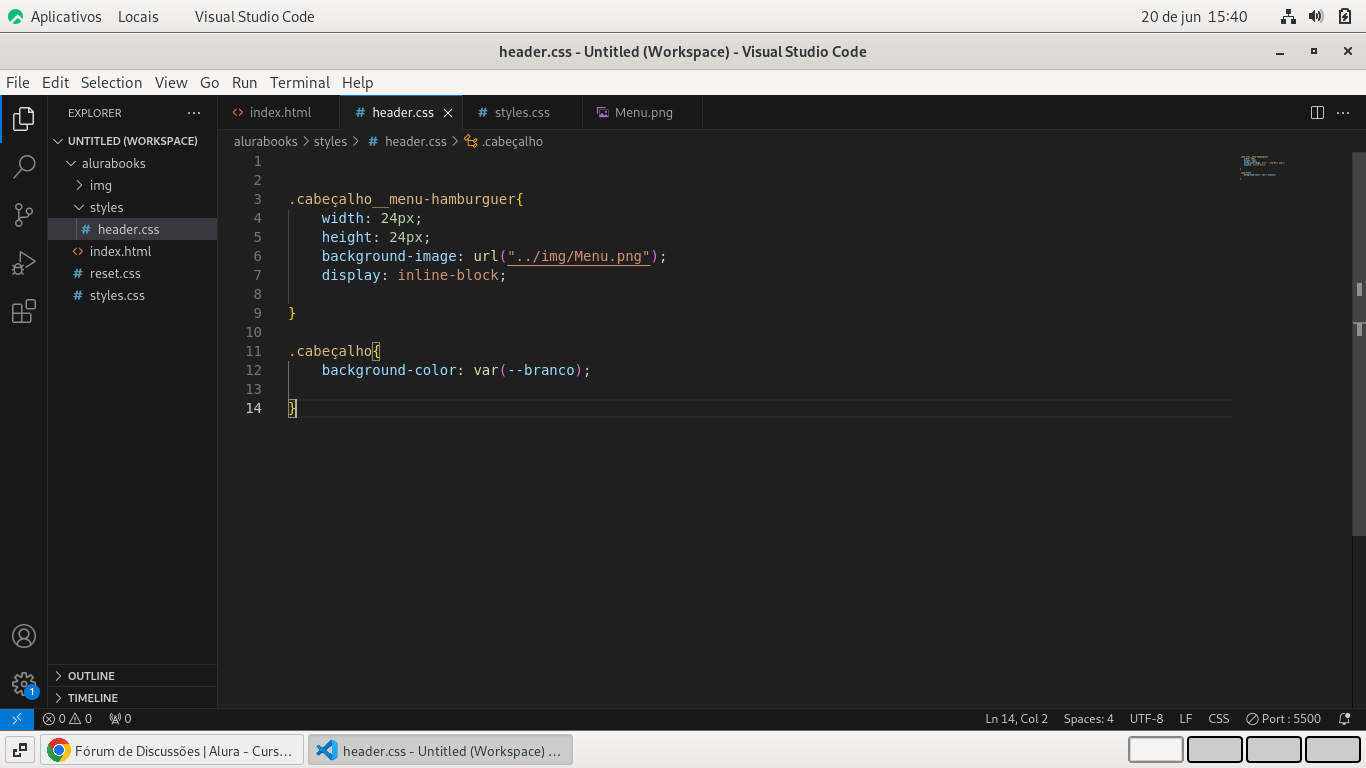Switch to the index.html tab
Screen dimensions: 1366x768
click(279, 113)
